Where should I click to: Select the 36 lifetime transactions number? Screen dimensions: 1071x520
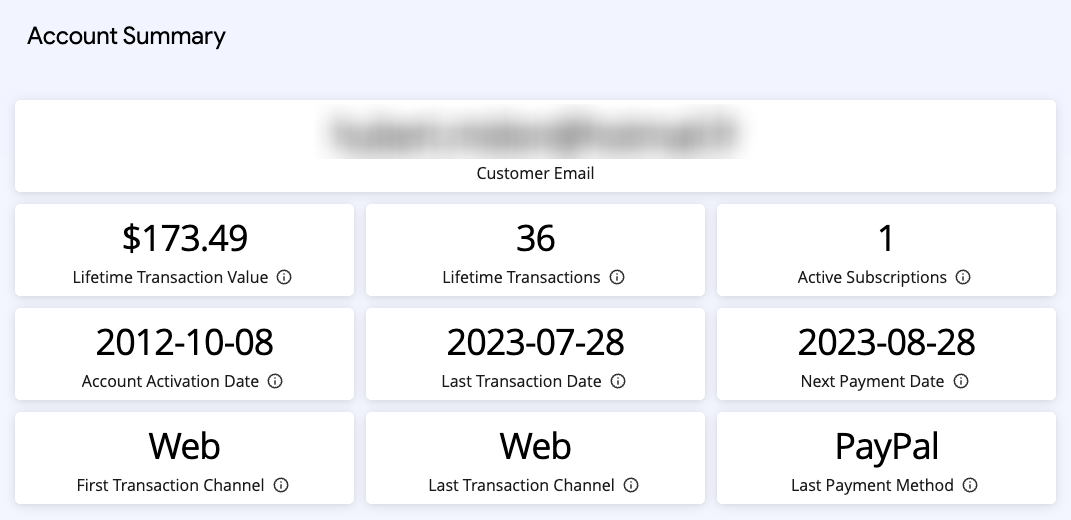536,238
